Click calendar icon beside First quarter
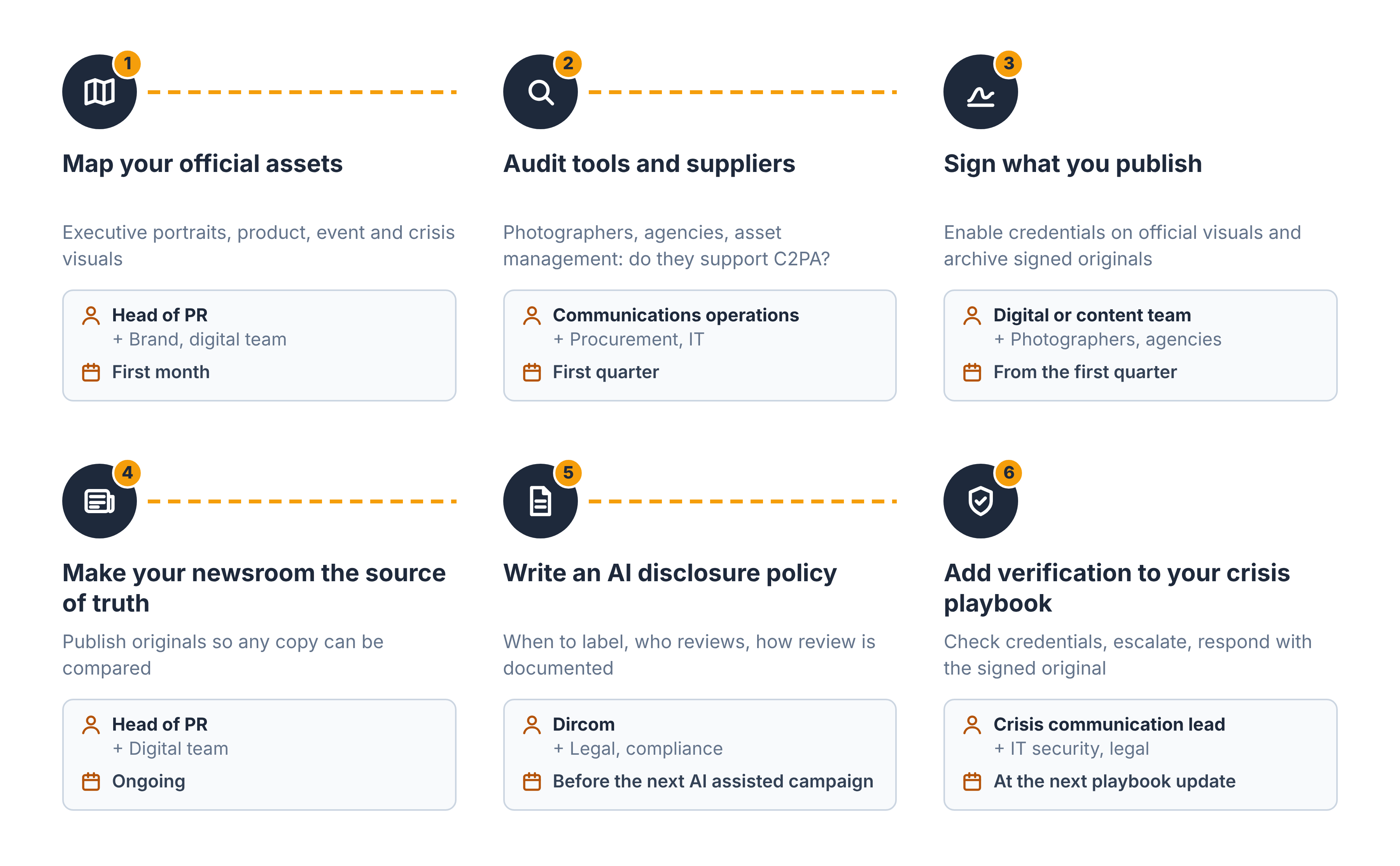Image resolution: width=1400 pixels, height=866 pixels. 532,372
